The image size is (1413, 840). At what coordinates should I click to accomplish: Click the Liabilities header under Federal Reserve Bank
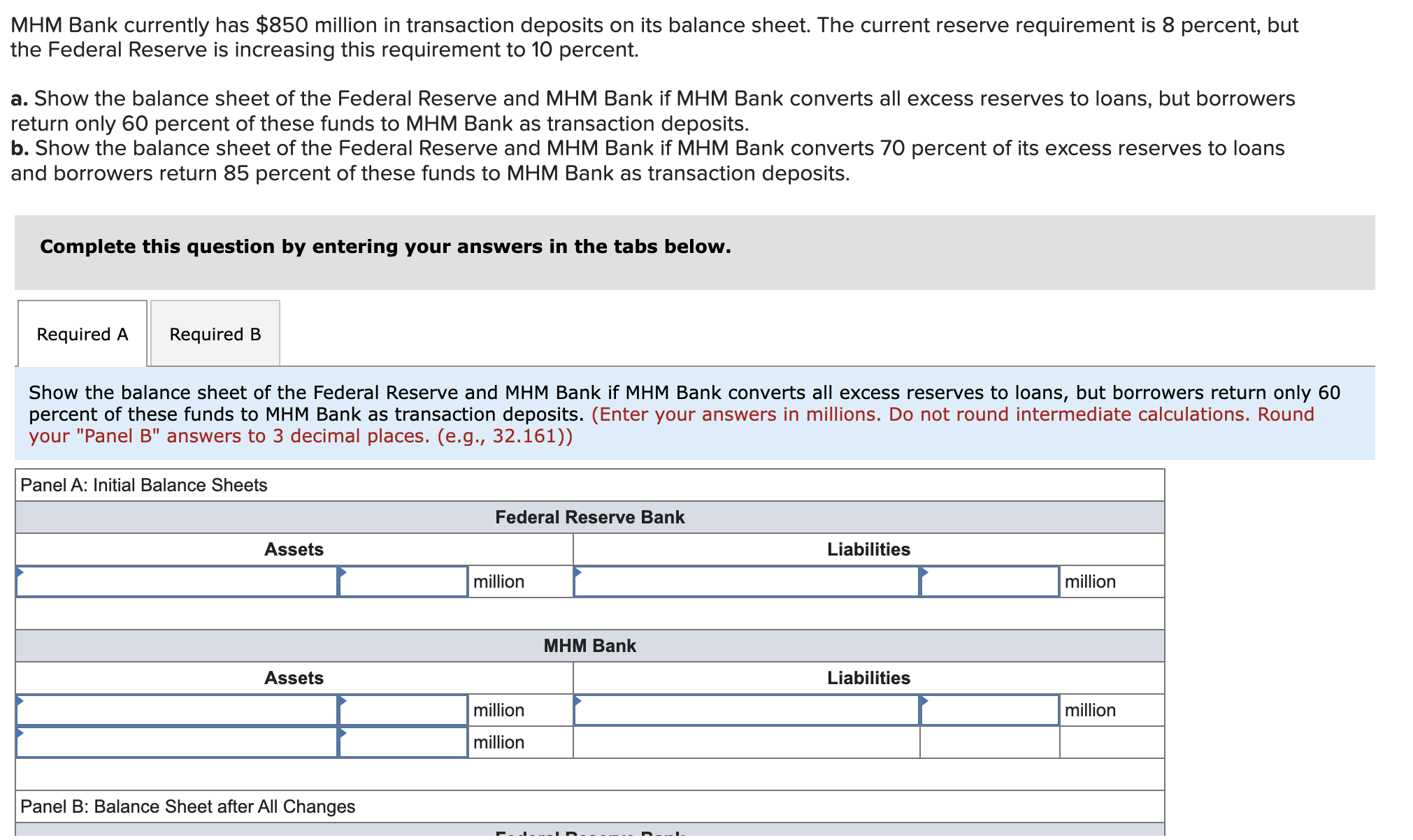(x=868, y=549)
